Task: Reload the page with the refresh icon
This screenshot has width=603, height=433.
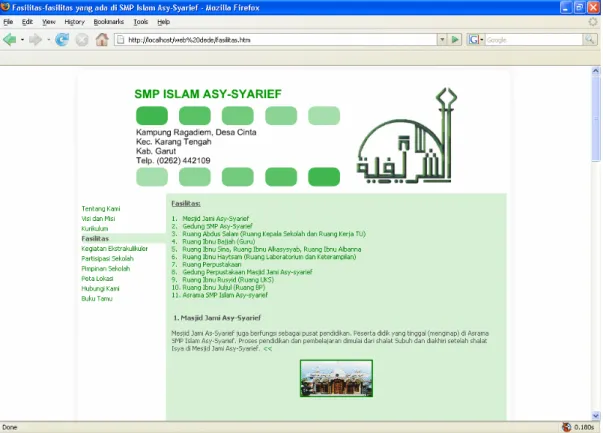Action: tap(62, 40)
